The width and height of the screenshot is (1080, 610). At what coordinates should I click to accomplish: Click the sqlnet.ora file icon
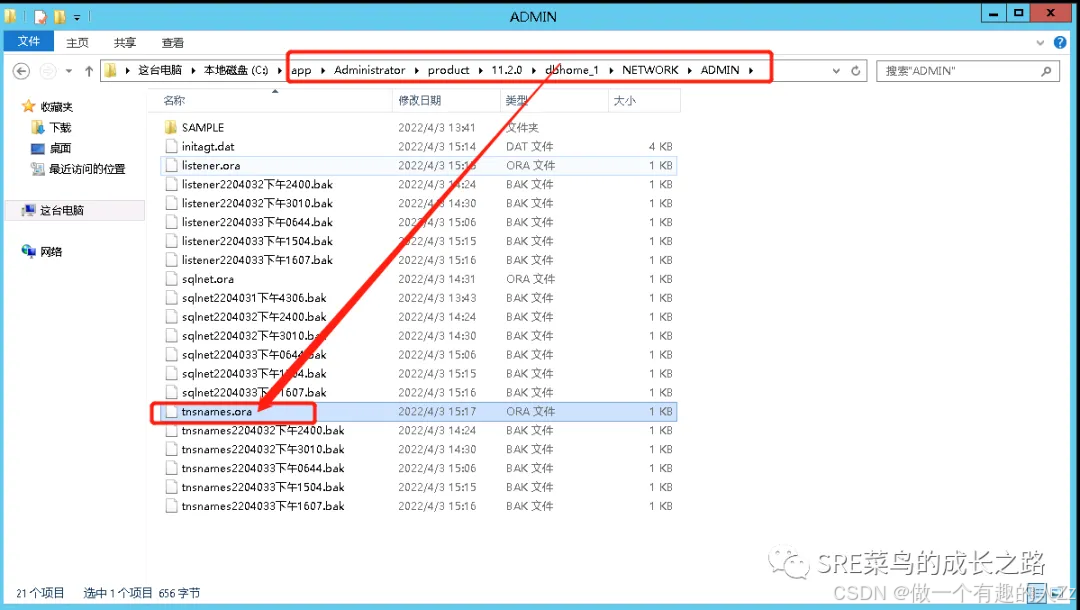coord(172,279)
